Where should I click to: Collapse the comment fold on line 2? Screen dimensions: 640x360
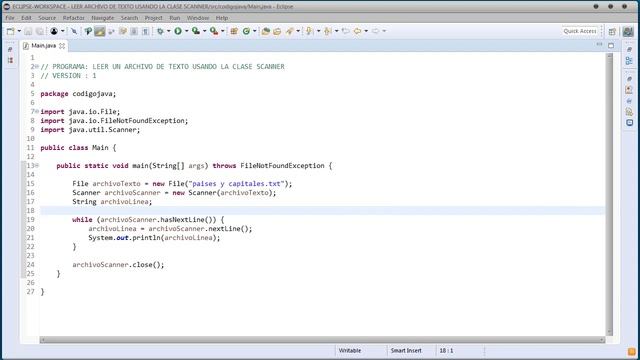37,66
